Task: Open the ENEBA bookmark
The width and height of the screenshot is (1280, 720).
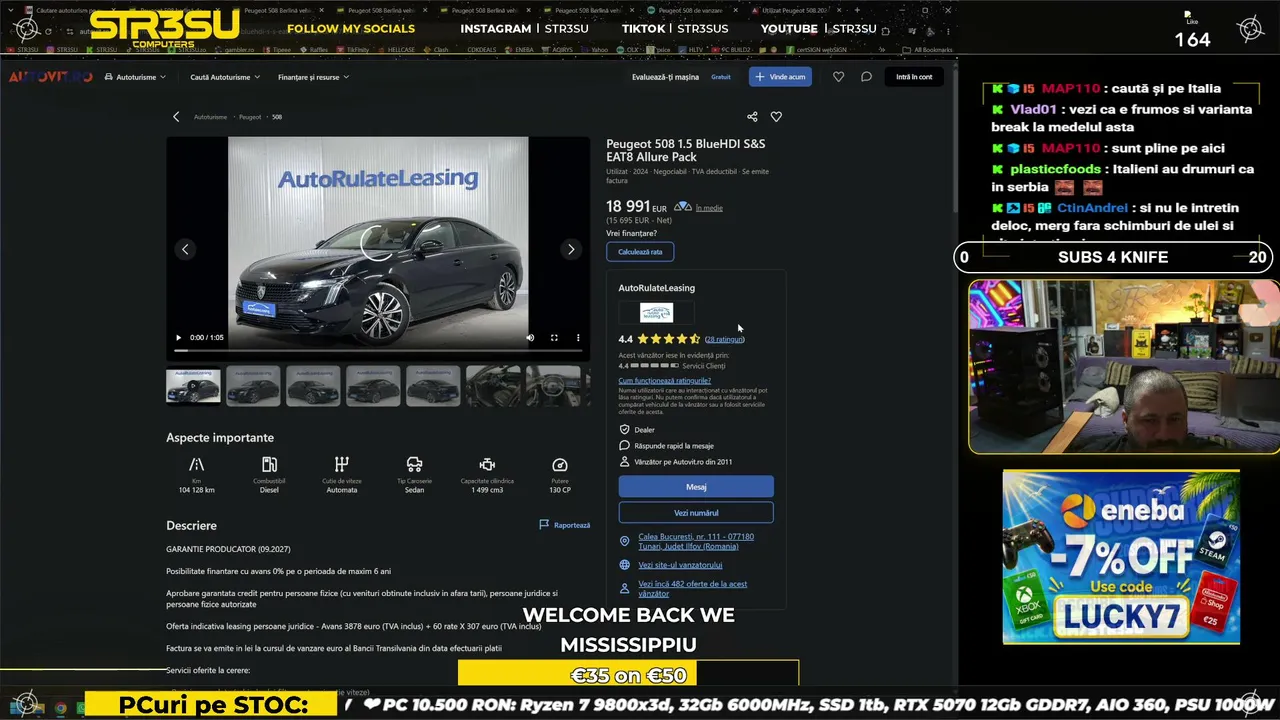Action: pos(518,49)
